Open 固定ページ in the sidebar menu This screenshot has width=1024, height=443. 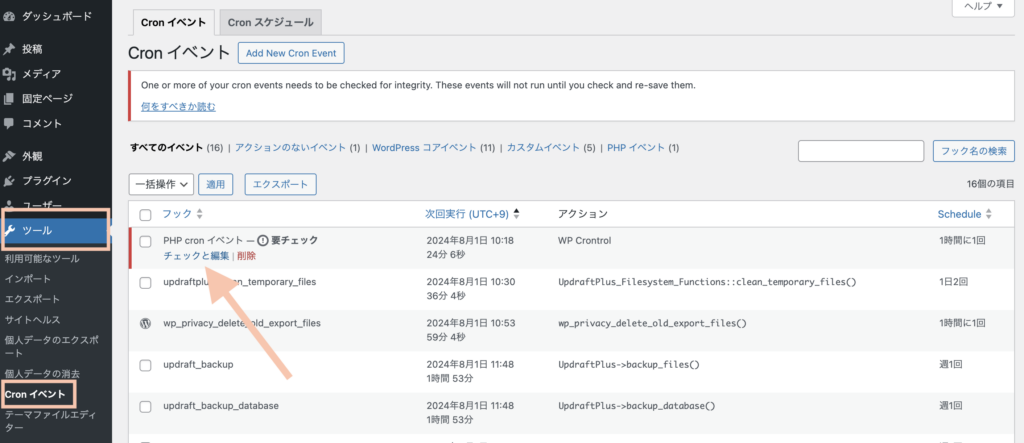[x=47, y=99]
